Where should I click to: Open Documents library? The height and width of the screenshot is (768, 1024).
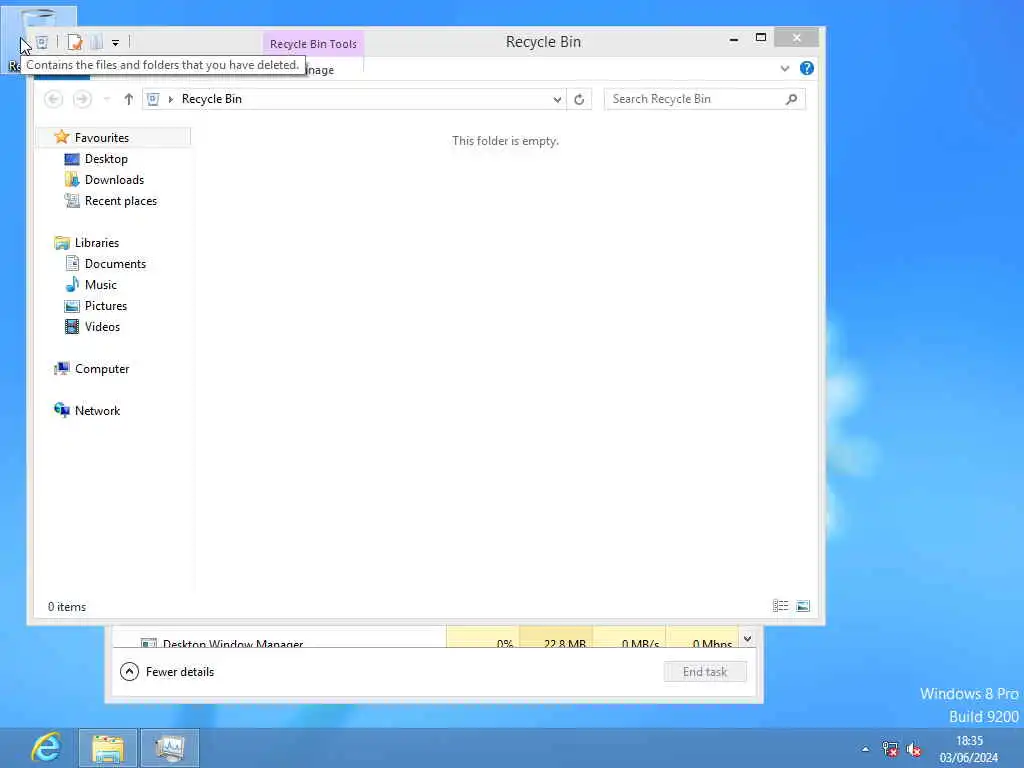click(x=115, y=264)
